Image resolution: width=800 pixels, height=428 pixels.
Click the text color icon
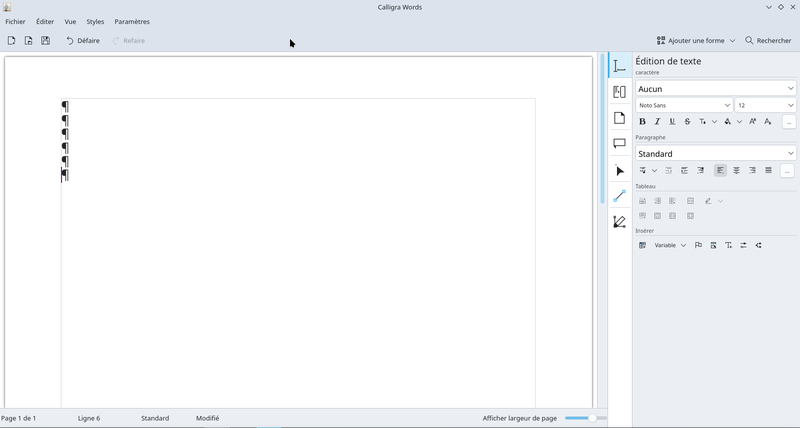(703, 121)
